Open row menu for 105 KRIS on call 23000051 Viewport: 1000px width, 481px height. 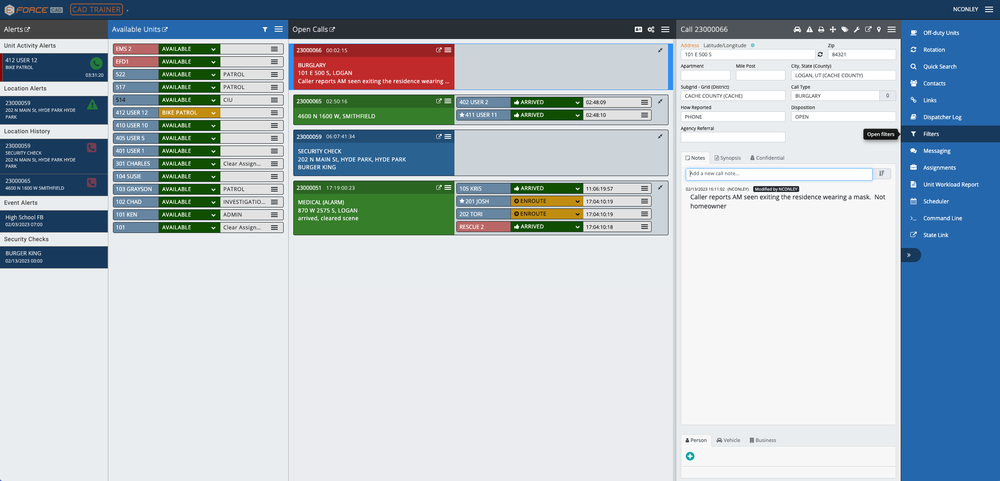pyautogui.click(x=645, y=189)
